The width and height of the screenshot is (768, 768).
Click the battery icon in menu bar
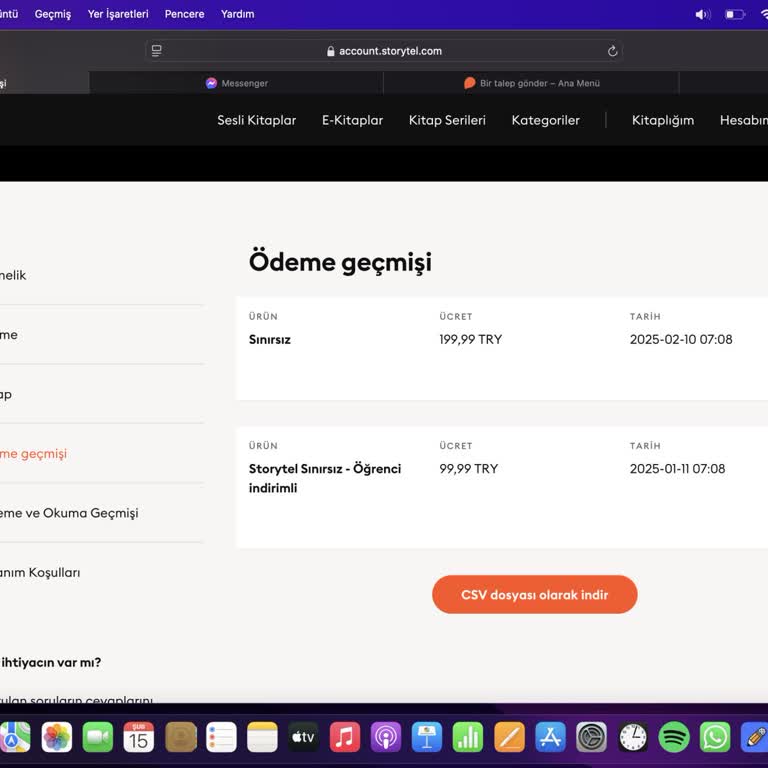[x=735, y=15]
